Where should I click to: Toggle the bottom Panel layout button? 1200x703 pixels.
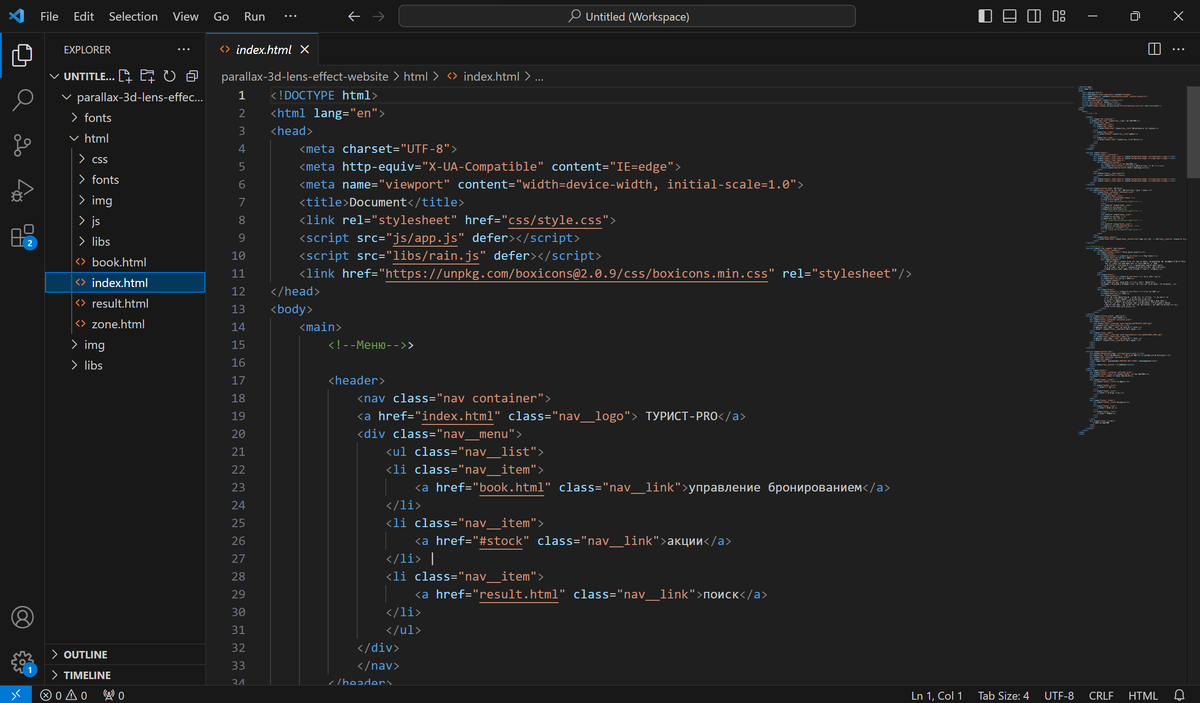1010,16
